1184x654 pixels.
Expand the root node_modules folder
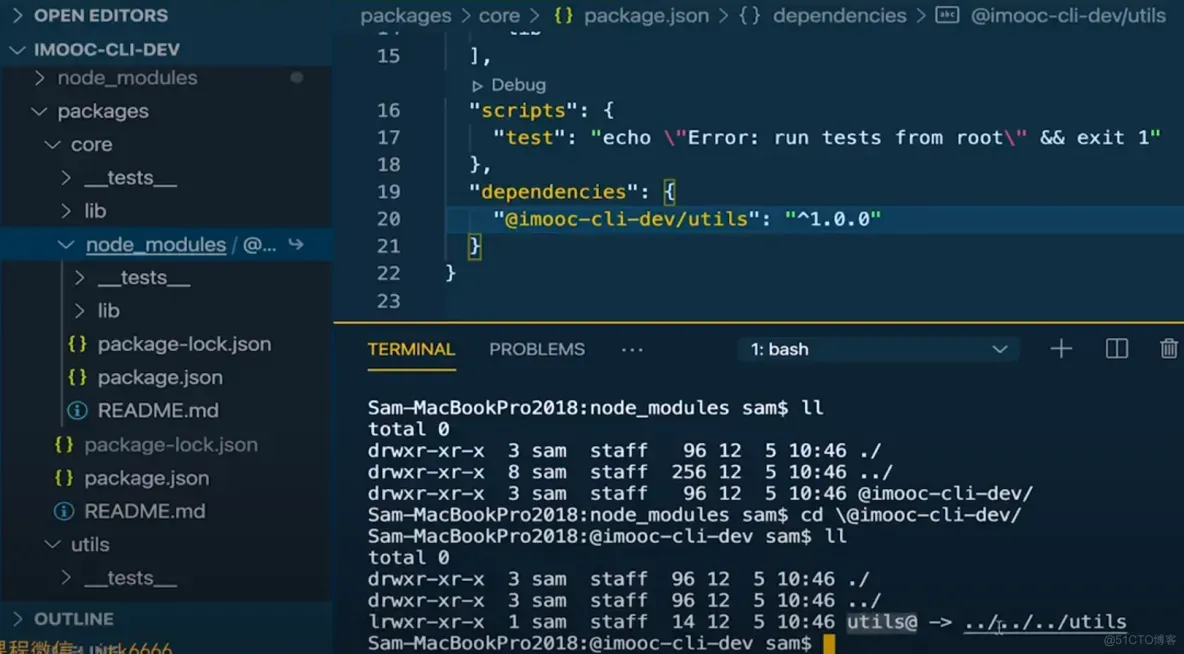click(x=127, y=78)
